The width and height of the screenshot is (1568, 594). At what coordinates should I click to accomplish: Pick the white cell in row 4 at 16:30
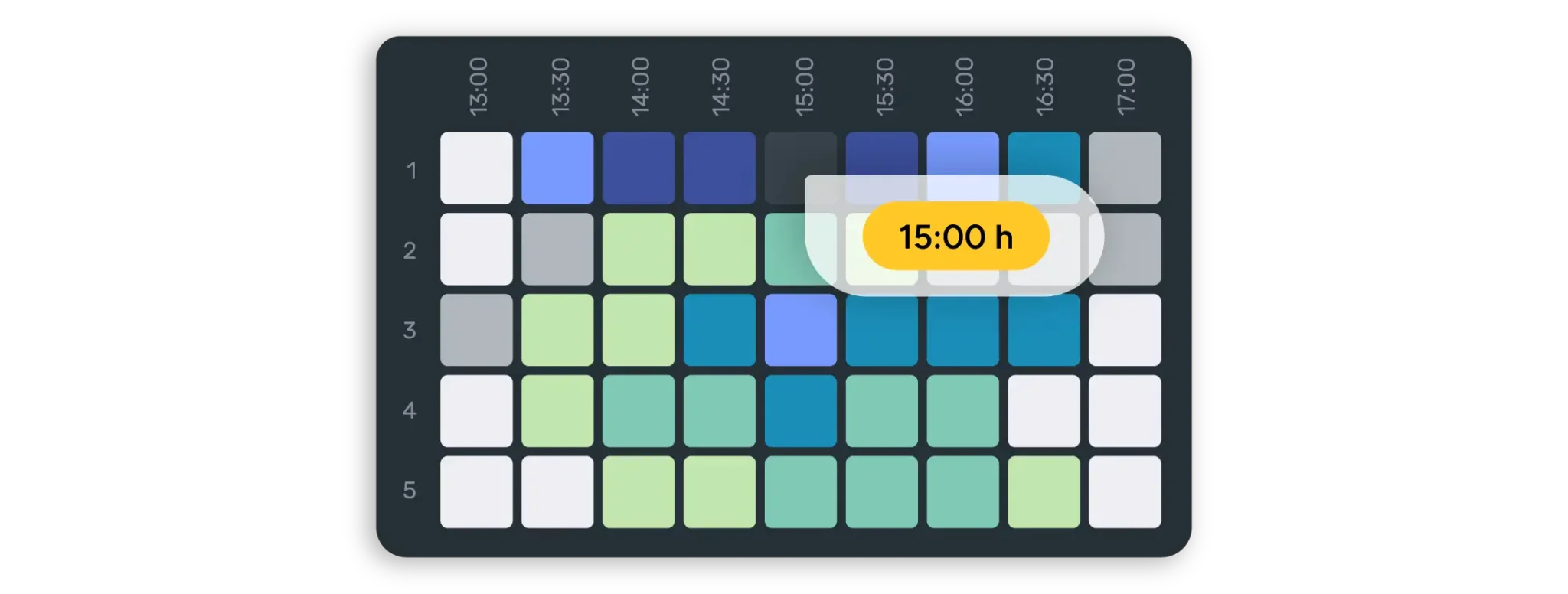pyautogui.click(x=1044, y=411)
